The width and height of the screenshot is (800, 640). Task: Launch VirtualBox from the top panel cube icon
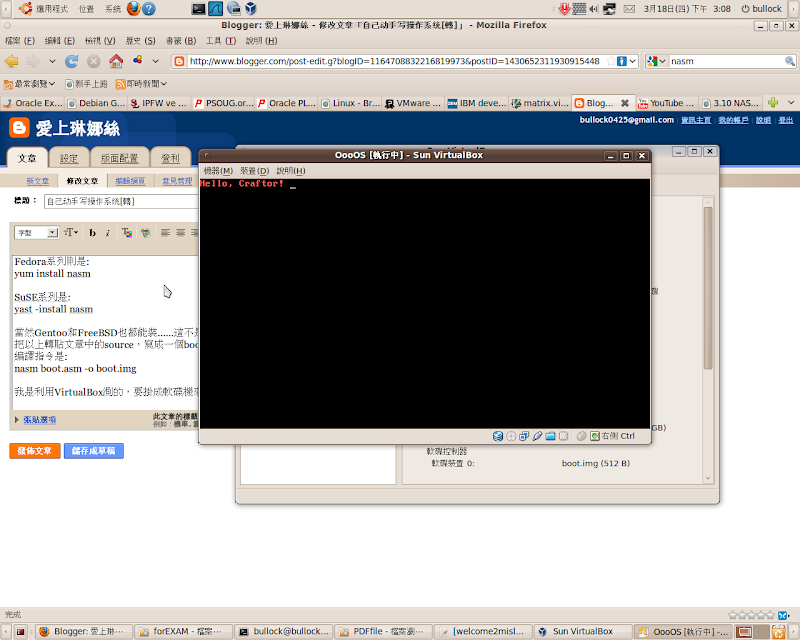click(251, 9)
